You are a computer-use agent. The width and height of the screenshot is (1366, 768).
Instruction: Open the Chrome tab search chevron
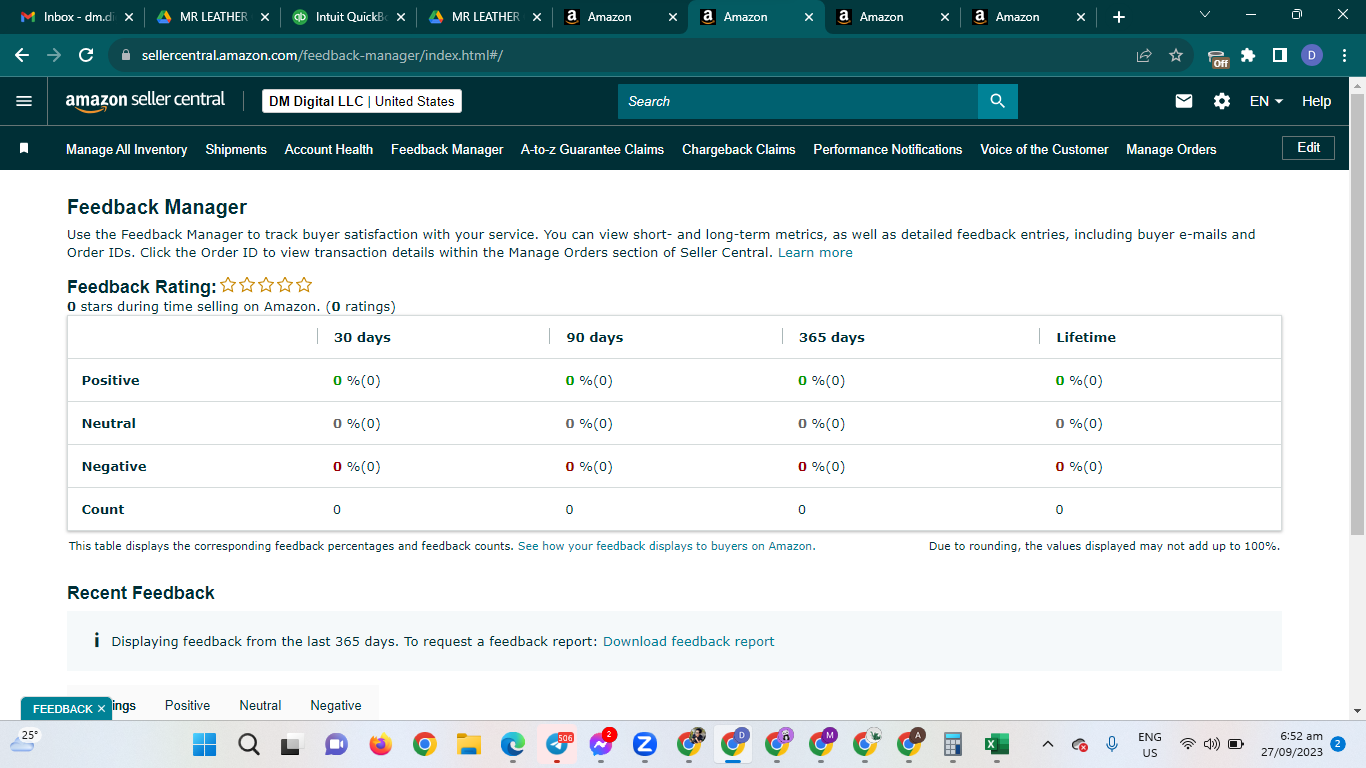pyautogui.click(x=1204, y=15)
